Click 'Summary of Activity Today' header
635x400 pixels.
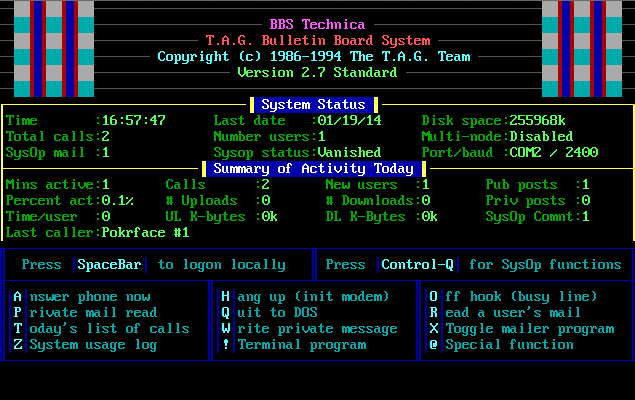313,168
